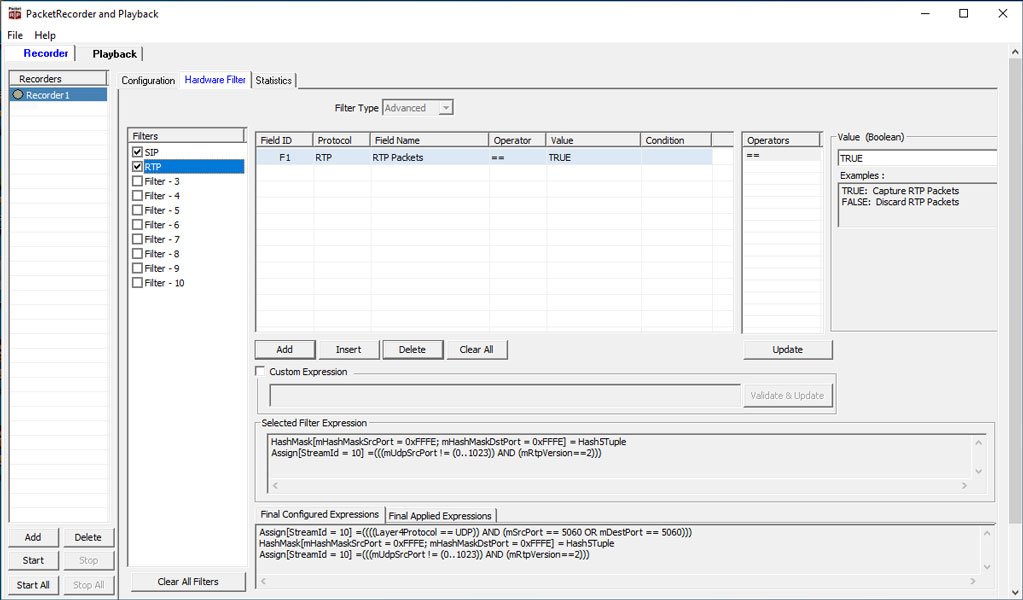
Task: Enable the Filter - 3 checkbox
Action: point(137,181)
